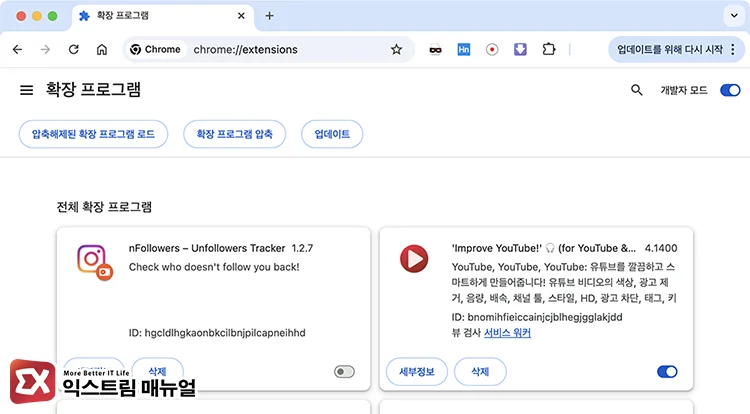Click the 전체 확장 프로그램 heading
Image resolution: width=750 pixels, height=414 pixels.
104,207
